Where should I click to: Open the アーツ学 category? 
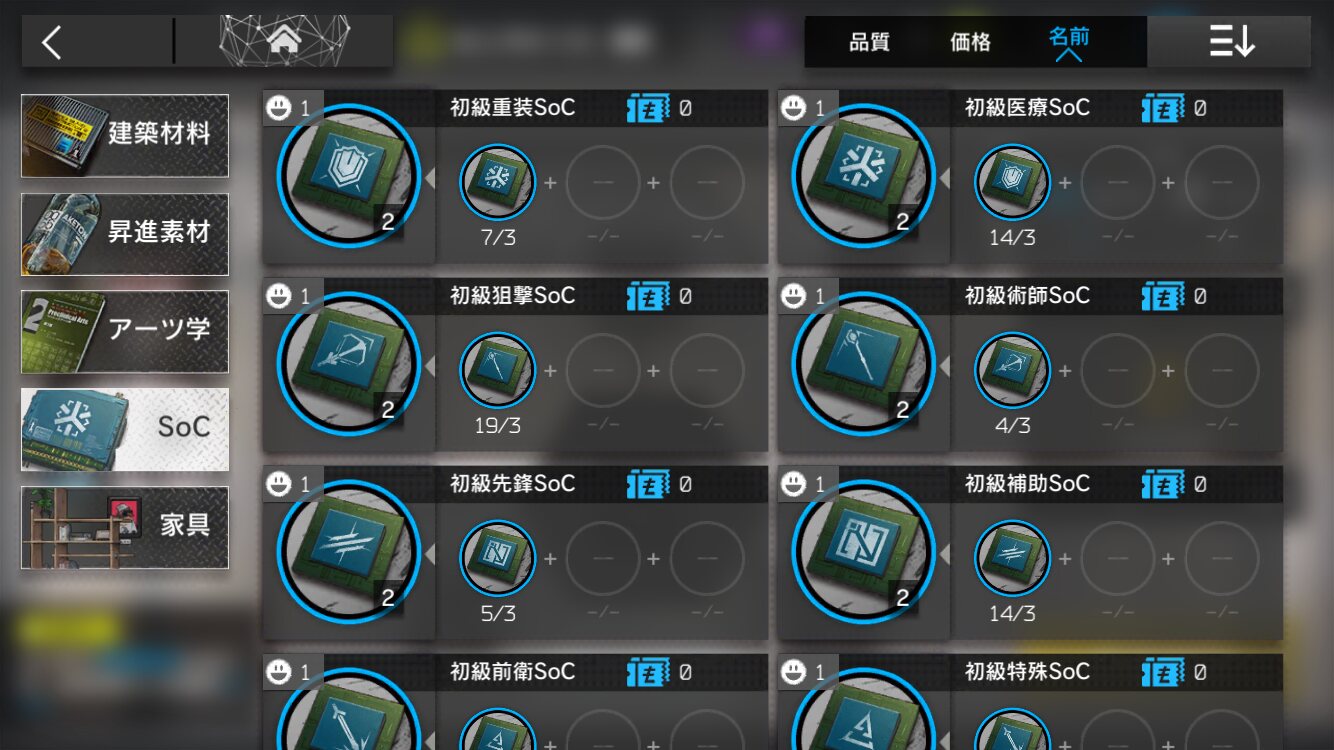125,331
